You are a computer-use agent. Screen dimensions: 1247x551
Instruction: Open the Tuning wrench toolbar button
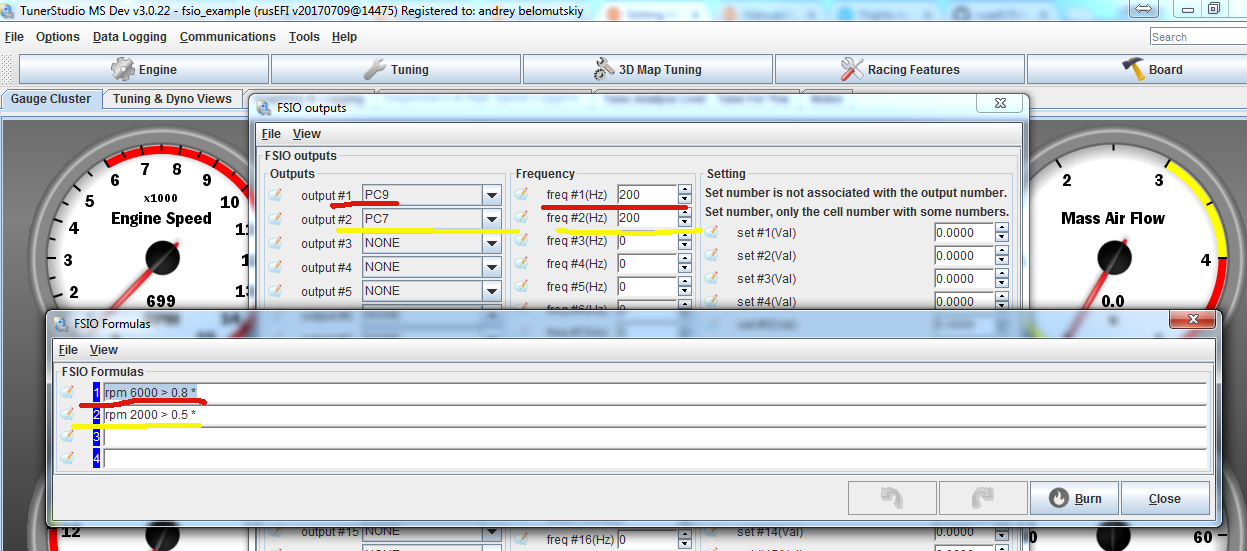(x=375, y=69)
